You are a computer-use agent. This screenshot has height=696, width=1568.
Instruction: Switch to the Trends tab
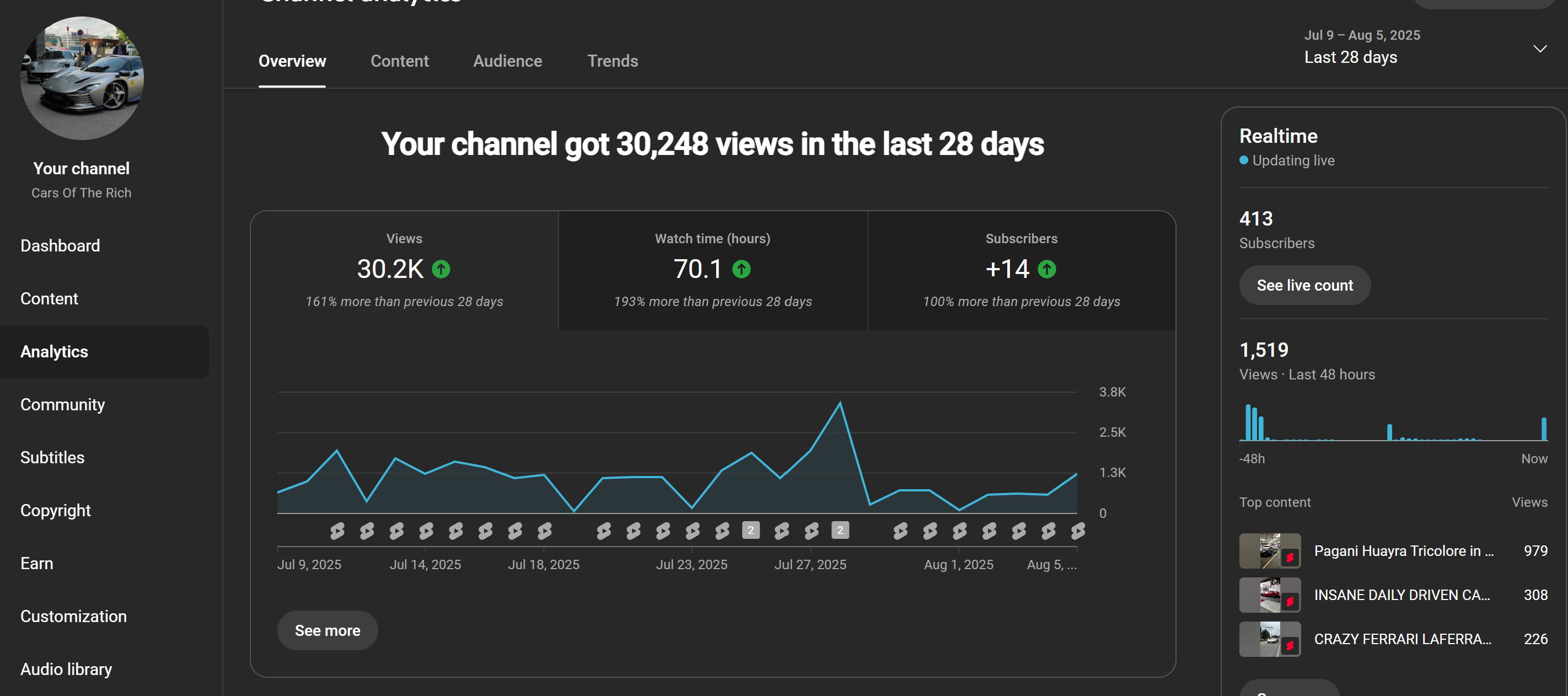pyautogui.click(x=613, y=61)
